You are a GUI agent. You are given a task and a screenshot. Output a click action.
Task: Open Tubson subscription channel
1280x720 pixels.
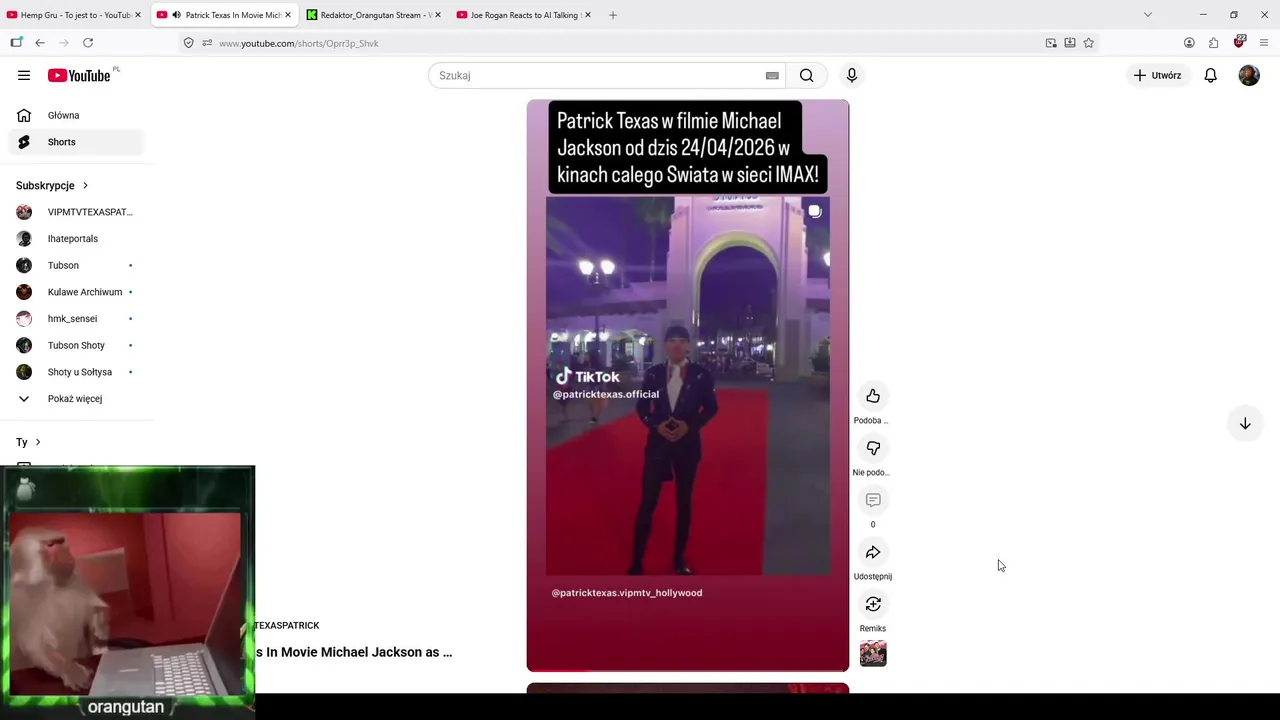point(77,265)
